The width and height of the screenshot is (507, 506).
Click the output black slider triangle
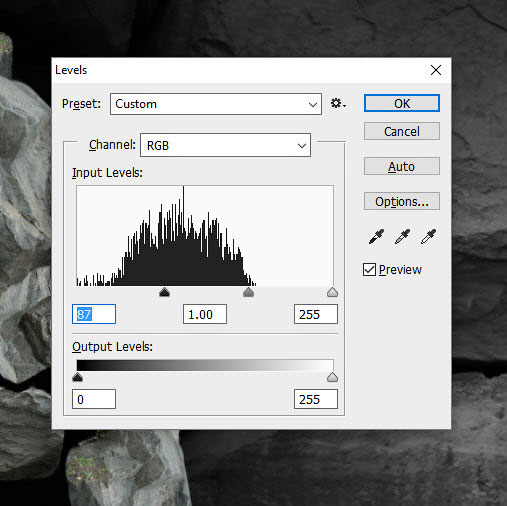coord(77,377)
